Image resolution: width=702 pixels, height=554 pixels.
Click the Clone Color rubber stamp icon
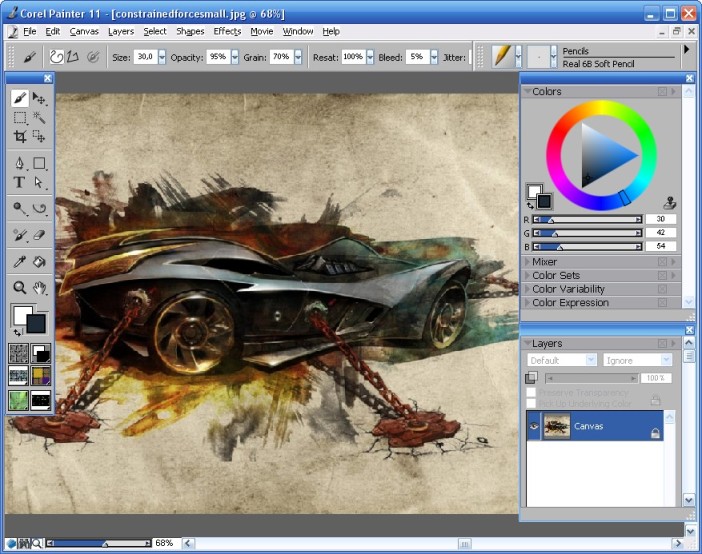(x=670, y=201)
